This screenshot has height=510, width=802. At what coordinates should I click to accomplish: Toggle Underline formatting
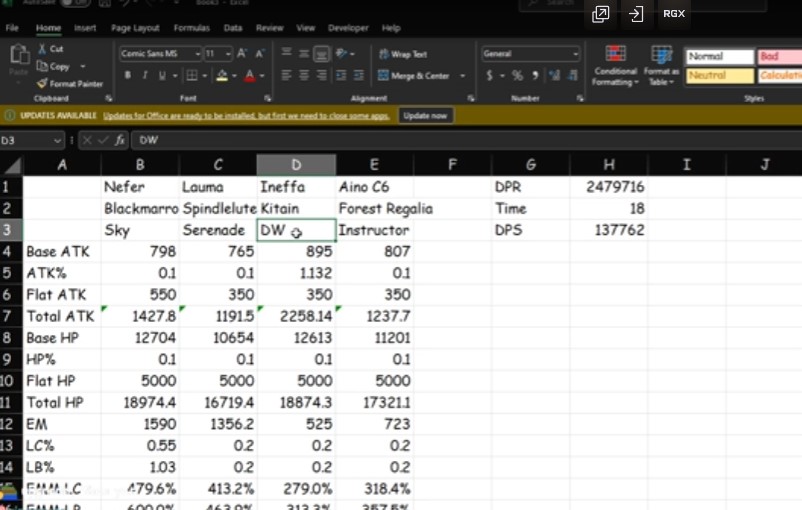point(162,76)
